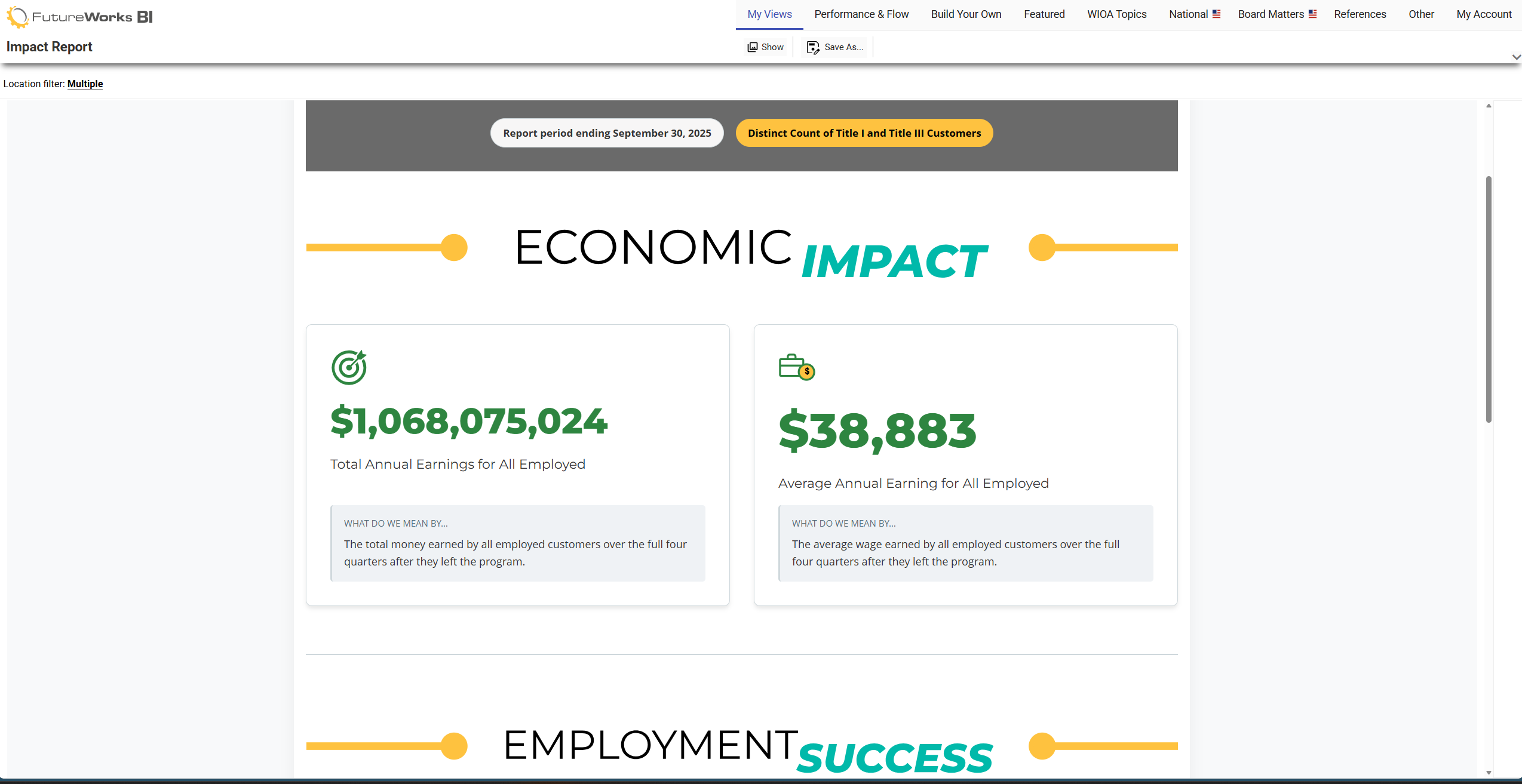
Task: Click the ECONOMIC heading word
Action: pos(653,247)
